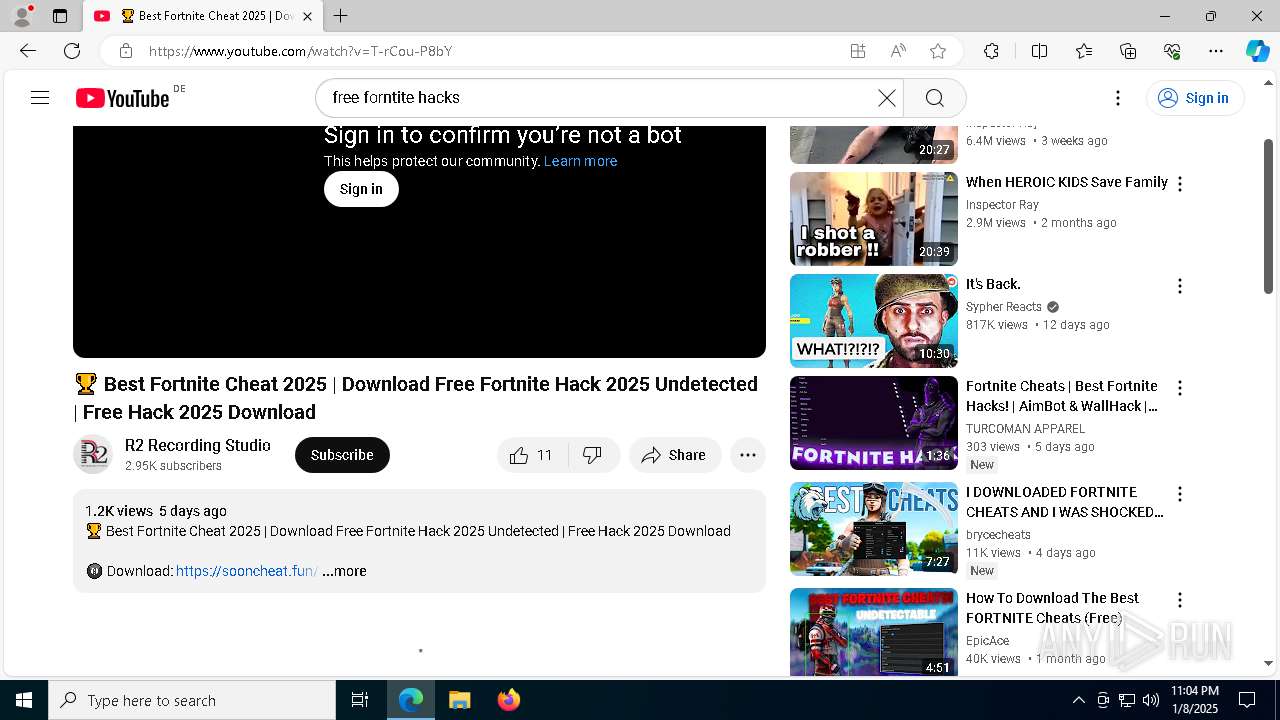Open File Explorer from taskbar
This screenshot has width=1280, height=720.
pyautogui.click(x=459, y=700)
